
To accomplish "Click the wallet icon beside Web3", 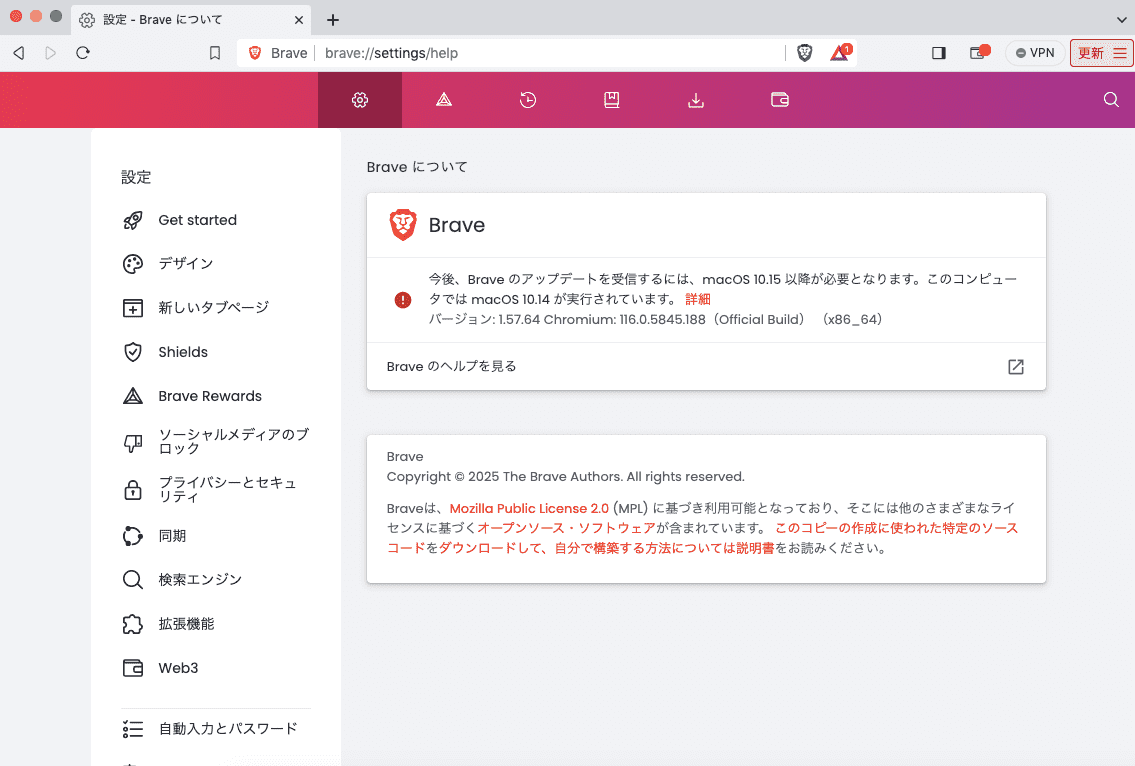I will [132, 668].
